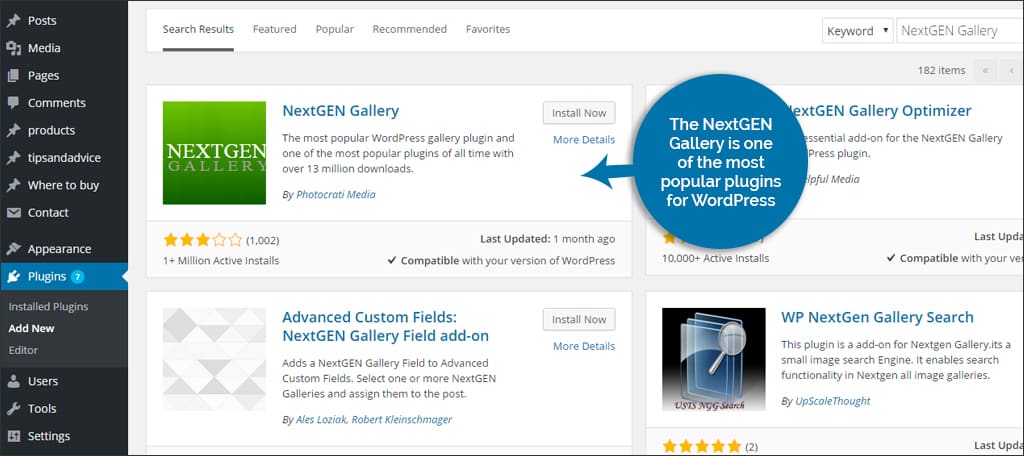
Task: Click the Tools wrench icon
Action: 13,408
